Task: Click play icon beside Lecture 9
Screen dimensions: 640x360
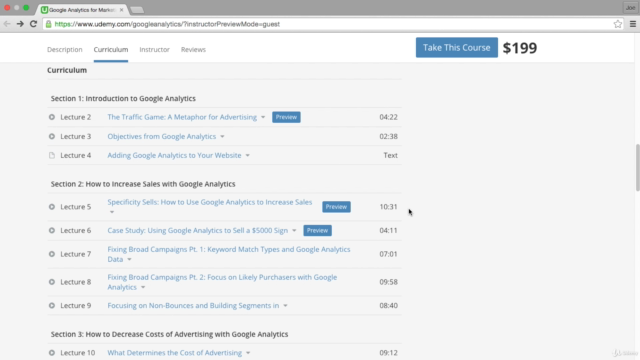Action: (x=52, y=306)
